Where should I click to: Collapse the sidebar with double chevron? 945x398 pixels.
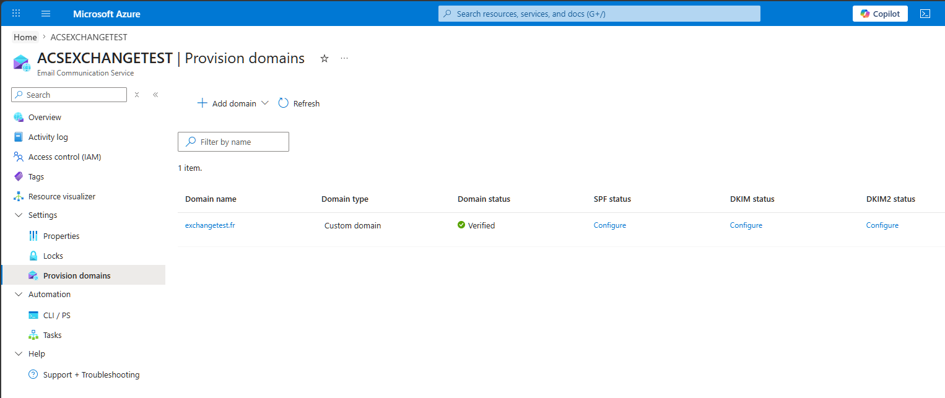point(155,95)
